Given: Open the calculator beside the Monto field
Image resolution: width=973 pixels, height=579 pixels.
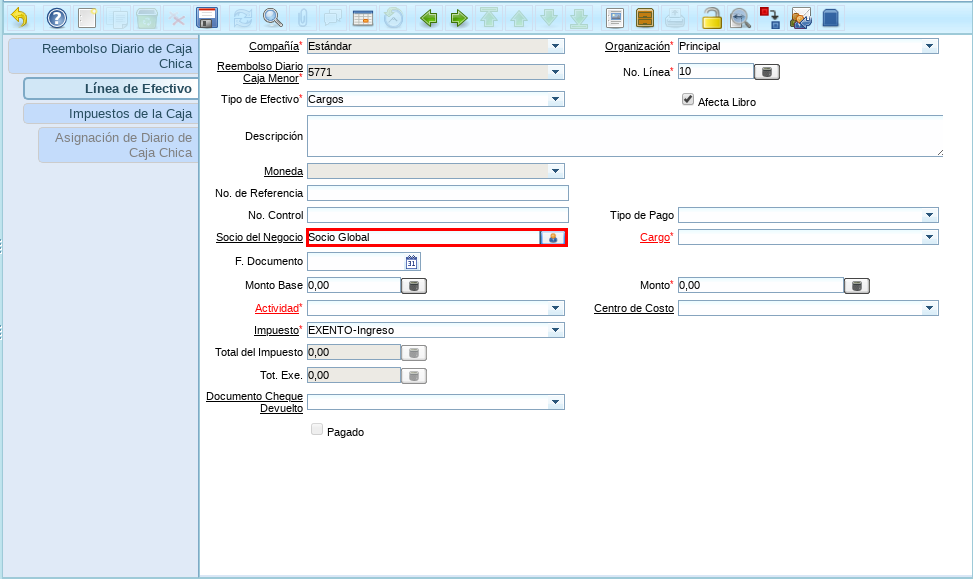Looking at the screenshot, I should click(x=857, y=285).
